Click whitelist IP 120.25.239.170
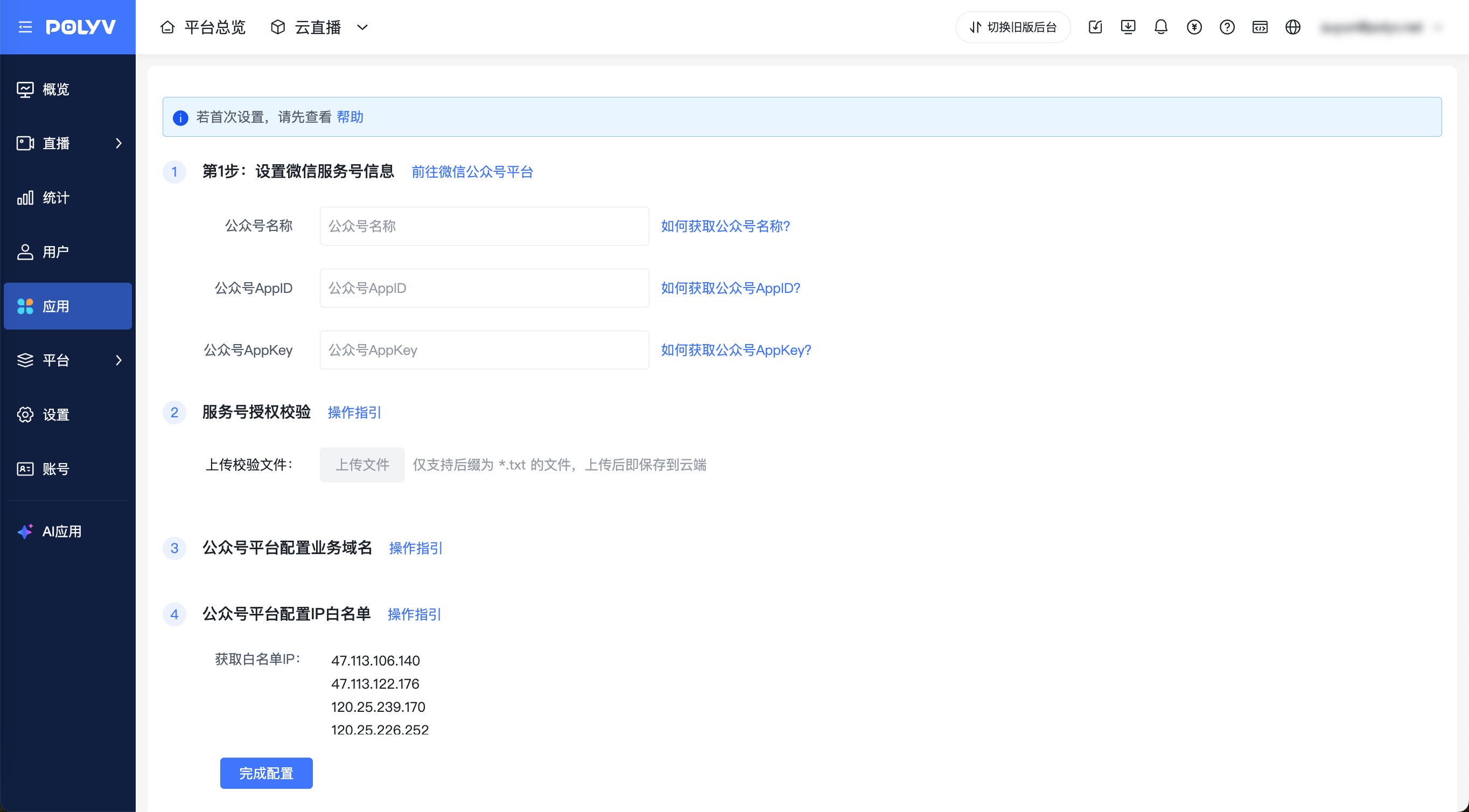Image resolution: width=1469 pixels, height=812 pixels. coord(378,707)
